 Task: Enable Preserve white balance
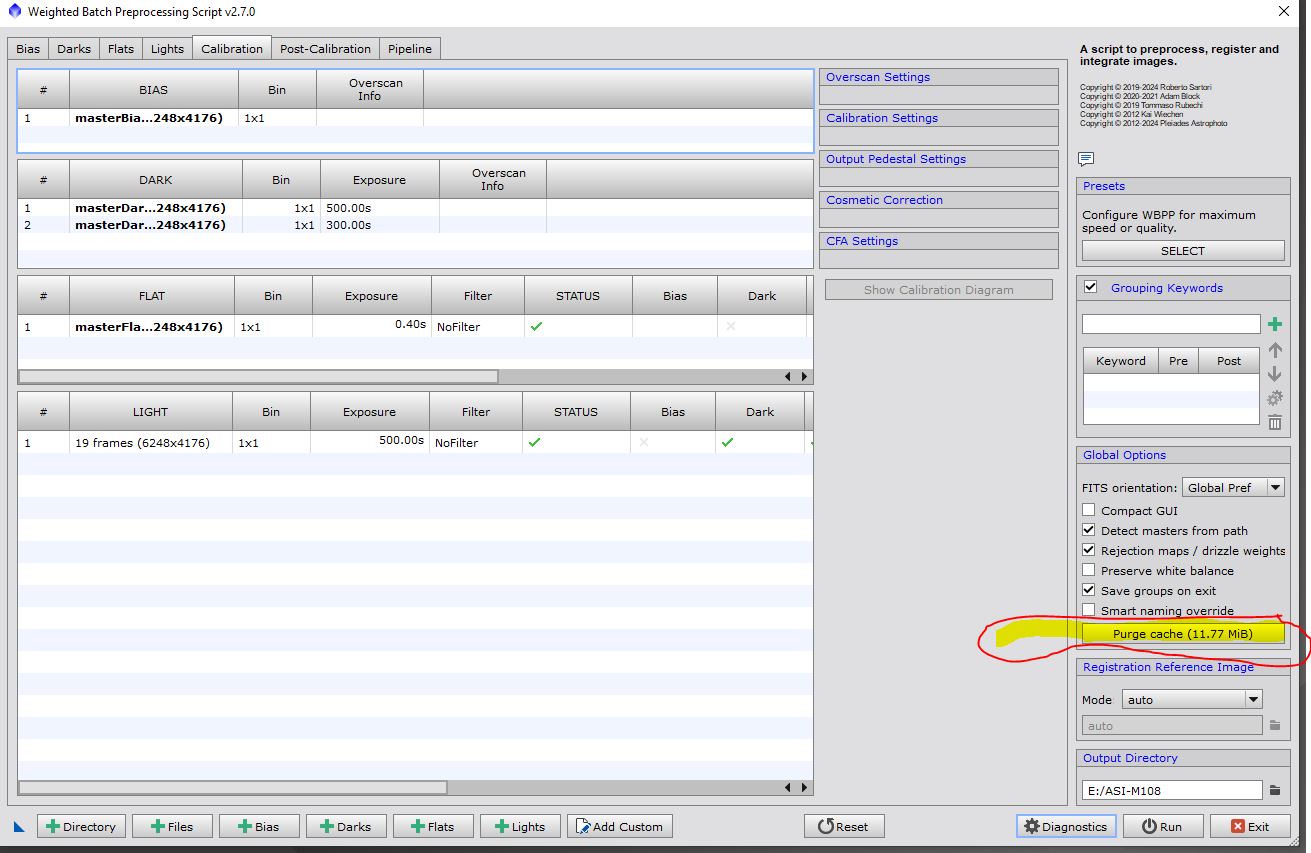tap(1089, 570)
